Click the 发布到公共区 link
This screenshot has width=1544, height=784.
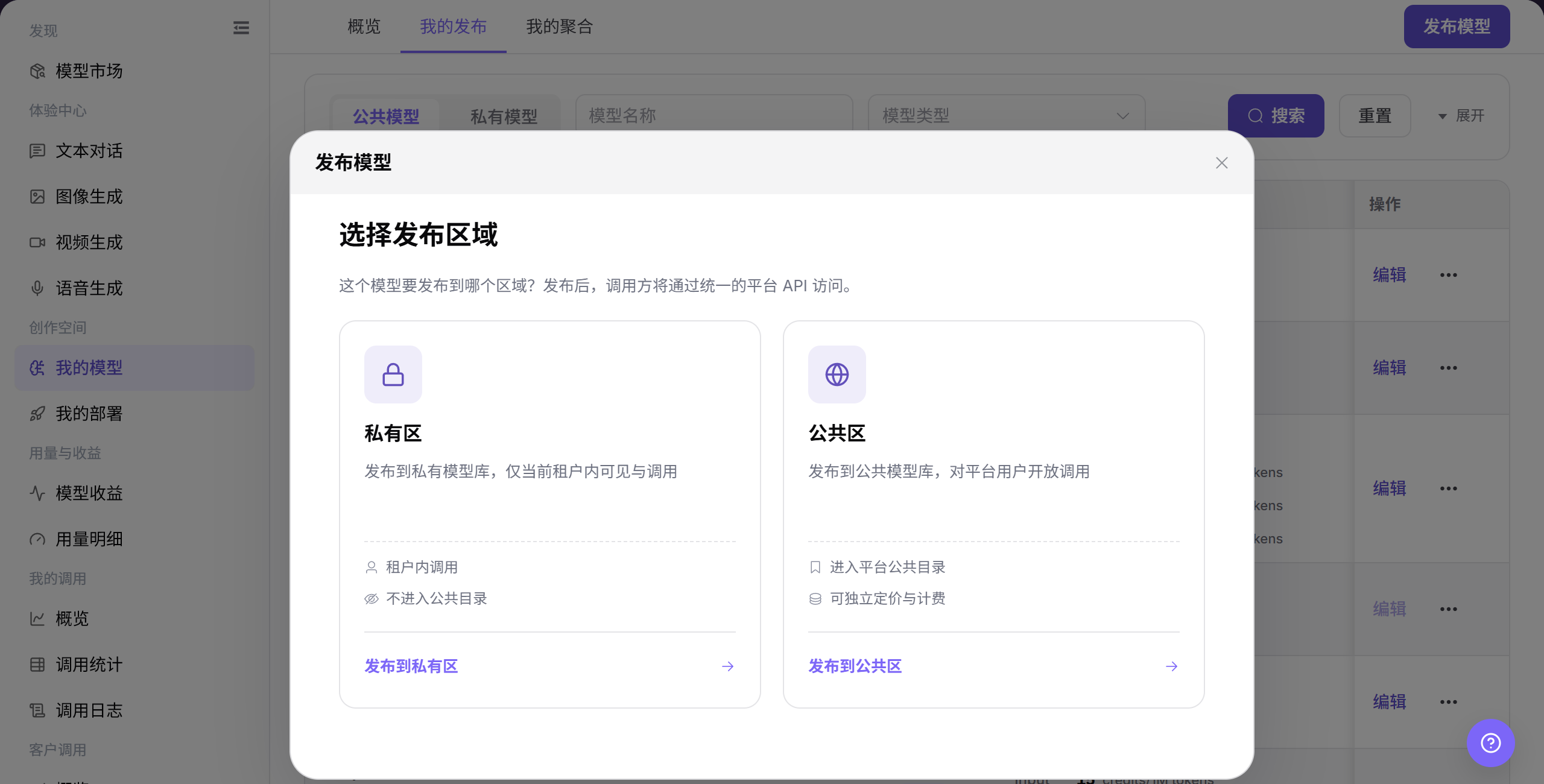tap(855, 666)
